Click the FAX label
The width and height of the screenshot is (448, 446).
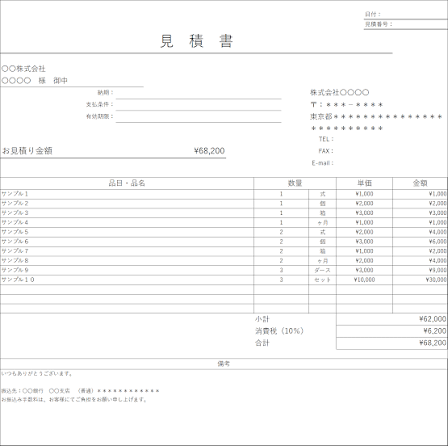click(326, 151)
